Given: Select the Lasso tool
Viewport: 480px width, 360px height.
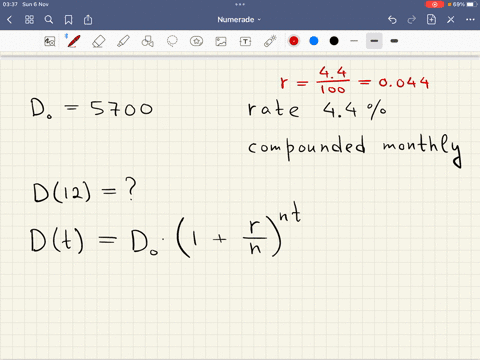Looking at the screenshot, I should [x=172, y=41].
